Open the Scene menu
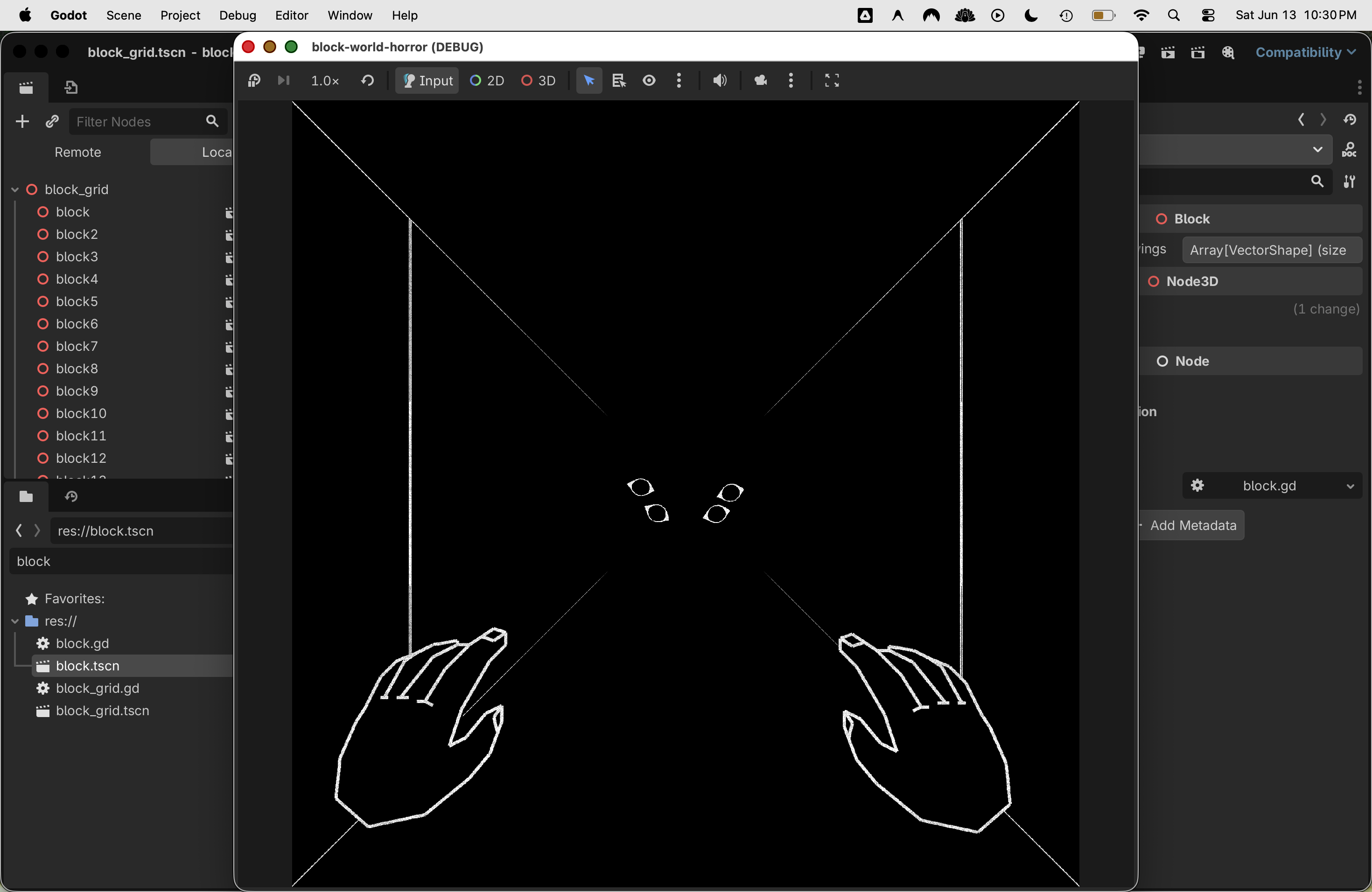Viewport: 1372px width, 892px height. tap(123, 15)
